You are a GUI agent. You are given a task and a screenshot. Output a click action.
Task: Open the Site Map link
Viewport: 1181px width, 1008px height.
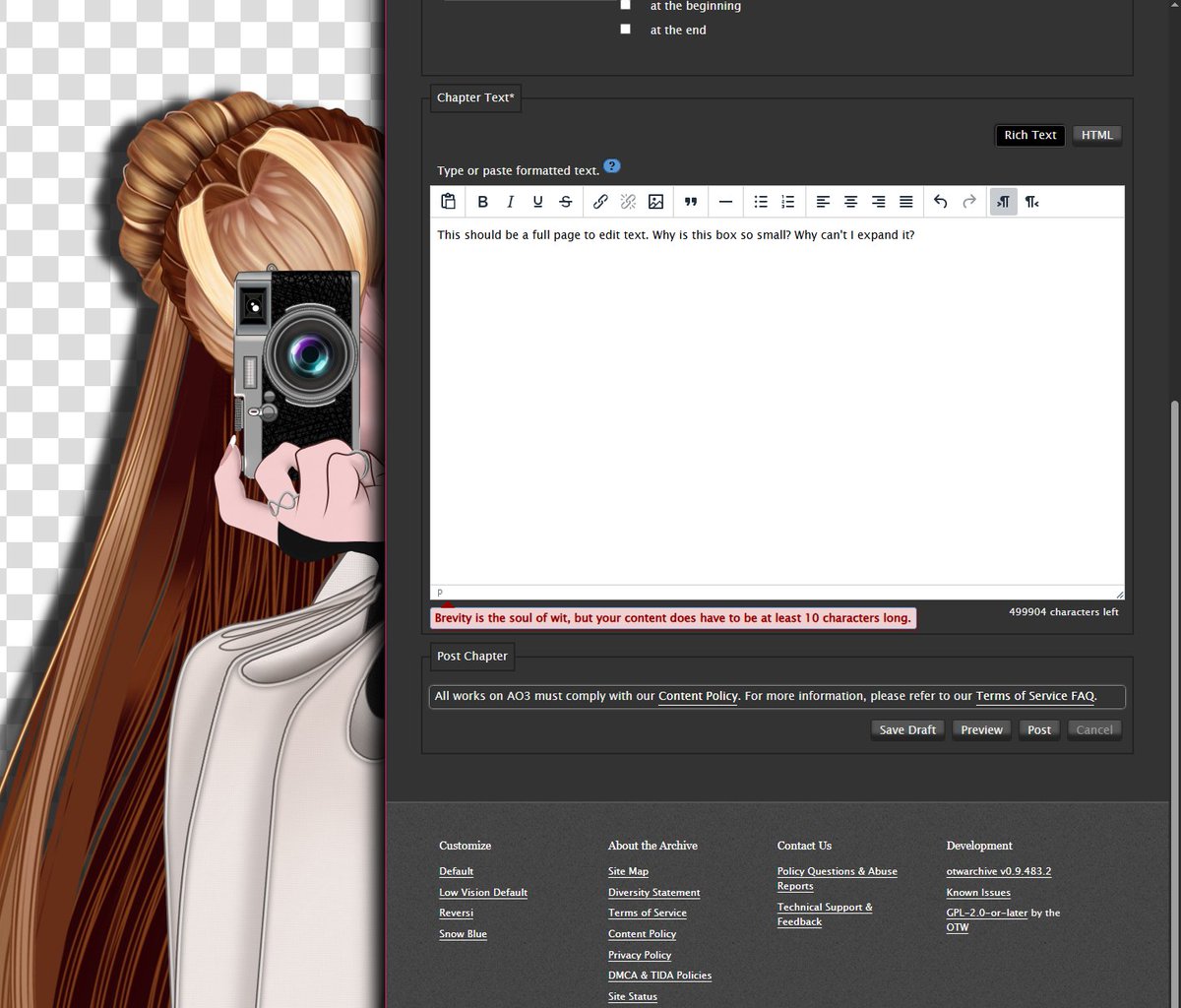pyautogui.click(x=628, y=872)
